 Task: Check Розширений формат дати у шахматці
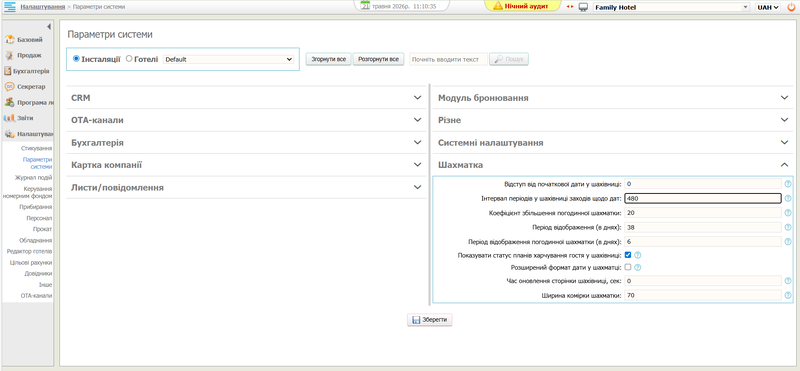[x=628, y=267]
